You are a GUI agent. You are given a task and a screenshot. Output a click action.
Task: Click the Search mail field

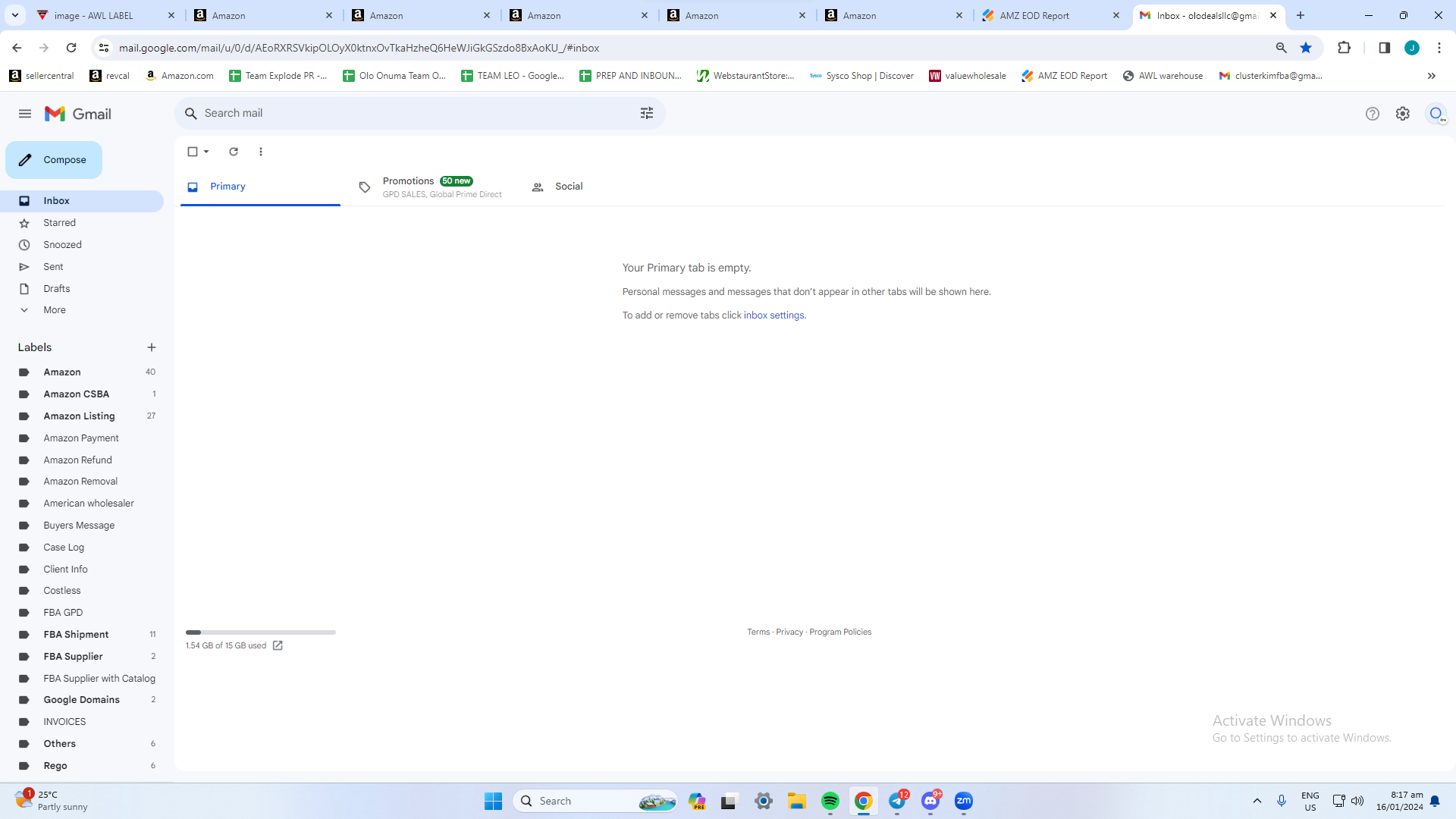[419, 113]
